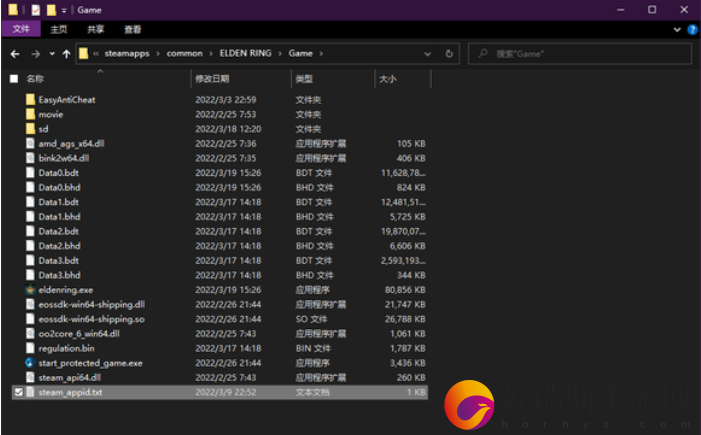Open the 文件 ribbon tab
Image resolution: width=701 pixels, height=435 pixels.
[x=21, y=30]
